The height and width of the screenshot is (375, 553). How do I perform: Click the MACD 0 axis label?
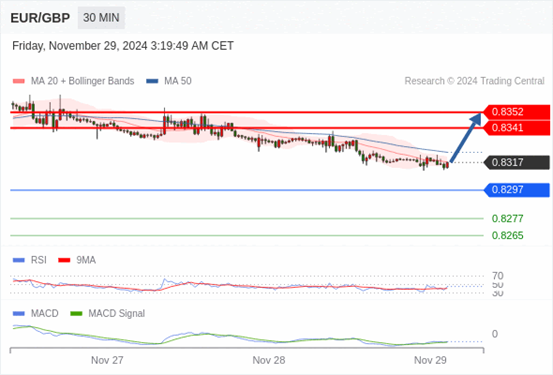click(x=495, y=334)
